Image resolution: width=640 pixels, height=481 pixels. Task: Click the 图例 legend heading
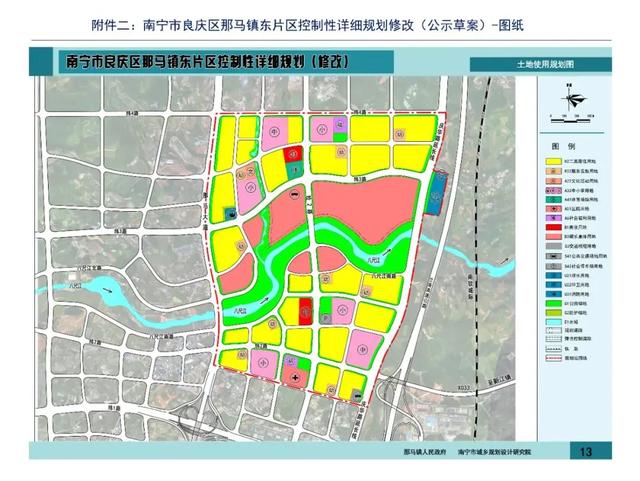(x=563, y=146)
